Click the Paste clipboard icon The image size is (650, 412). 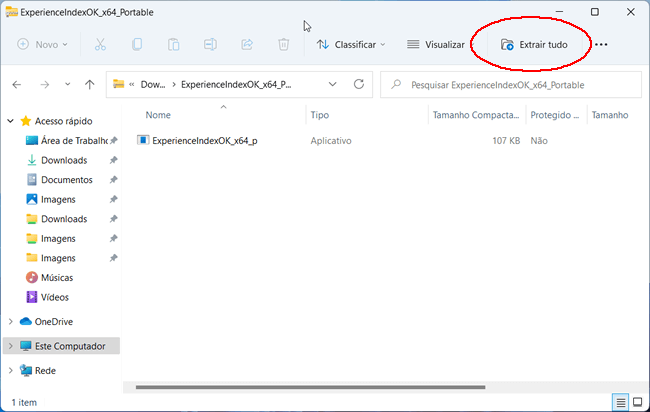click(174, 44)
